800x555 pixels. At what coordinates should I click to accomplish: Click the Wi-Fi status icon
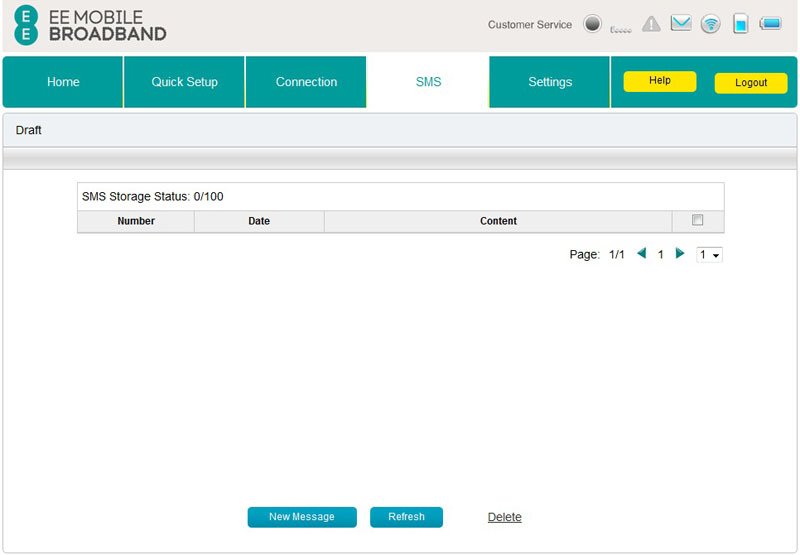710,24
